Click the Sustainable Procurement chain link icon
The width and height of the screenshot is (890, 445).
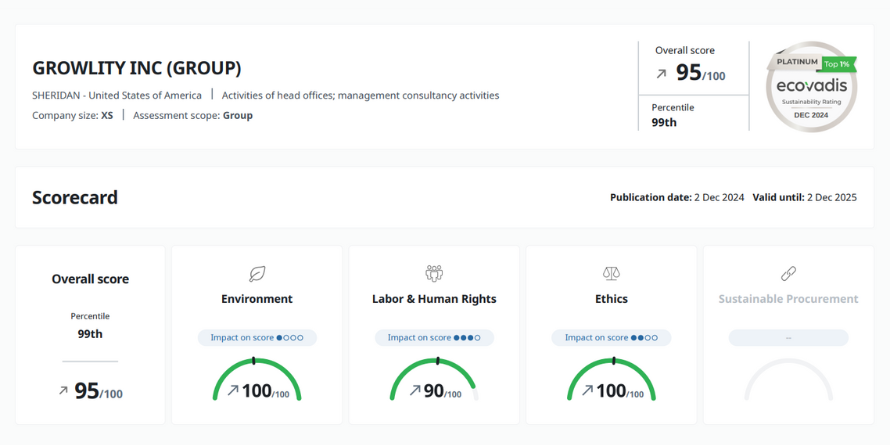(x=788, y=274)
